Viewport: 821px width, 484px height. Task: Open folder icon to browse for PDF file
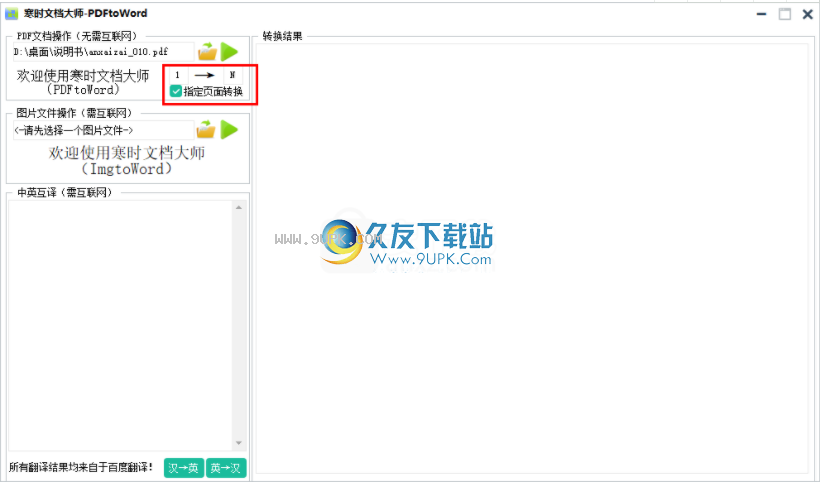207,51
